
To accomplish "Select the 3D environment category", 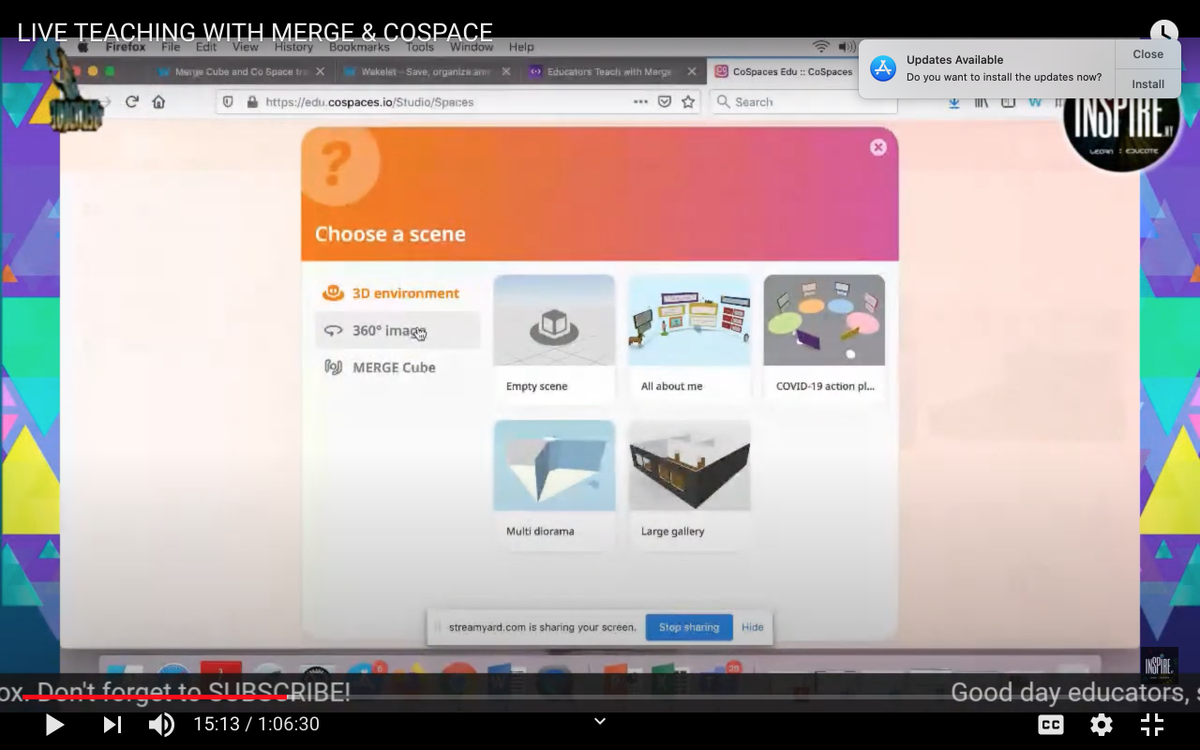I will pos(398,293).
